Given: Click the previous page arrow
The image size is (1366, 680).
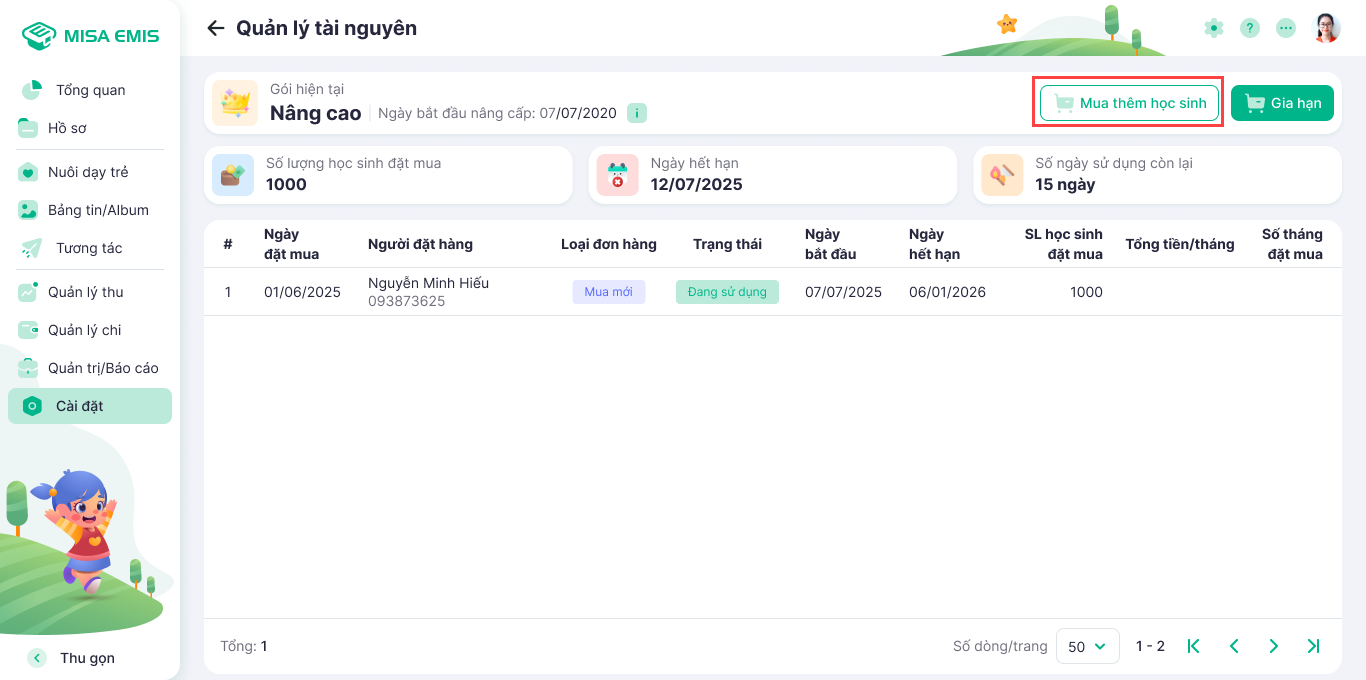Looking at the screenshot, I should 1234,646.
